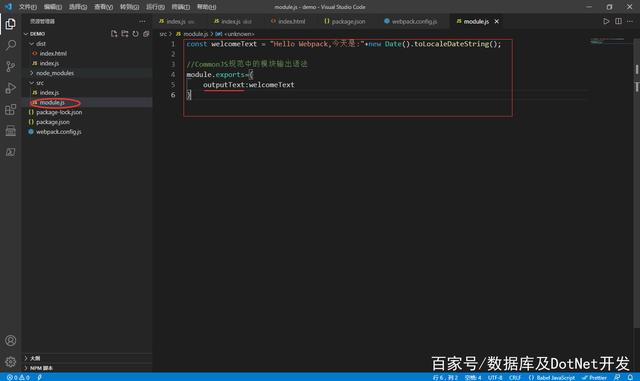
Task: Open the 文件 (File) menu
Action: (x=28, y=7)
